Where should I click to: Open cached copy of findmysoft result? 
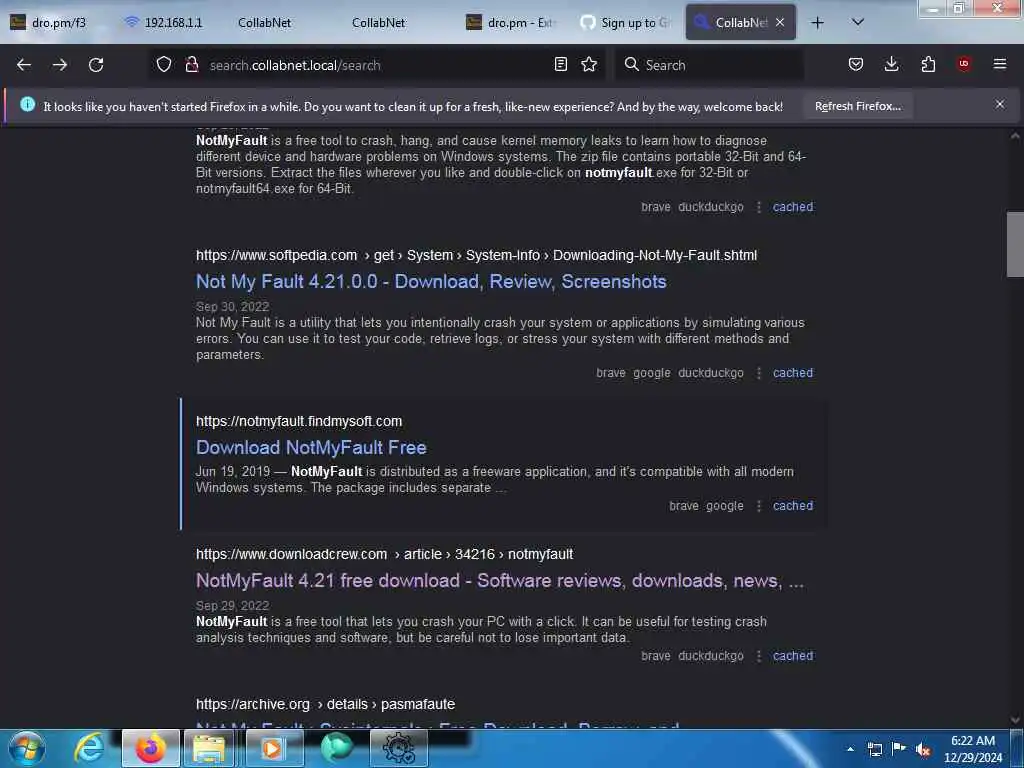pyautogui.click(x=793, y=505)
